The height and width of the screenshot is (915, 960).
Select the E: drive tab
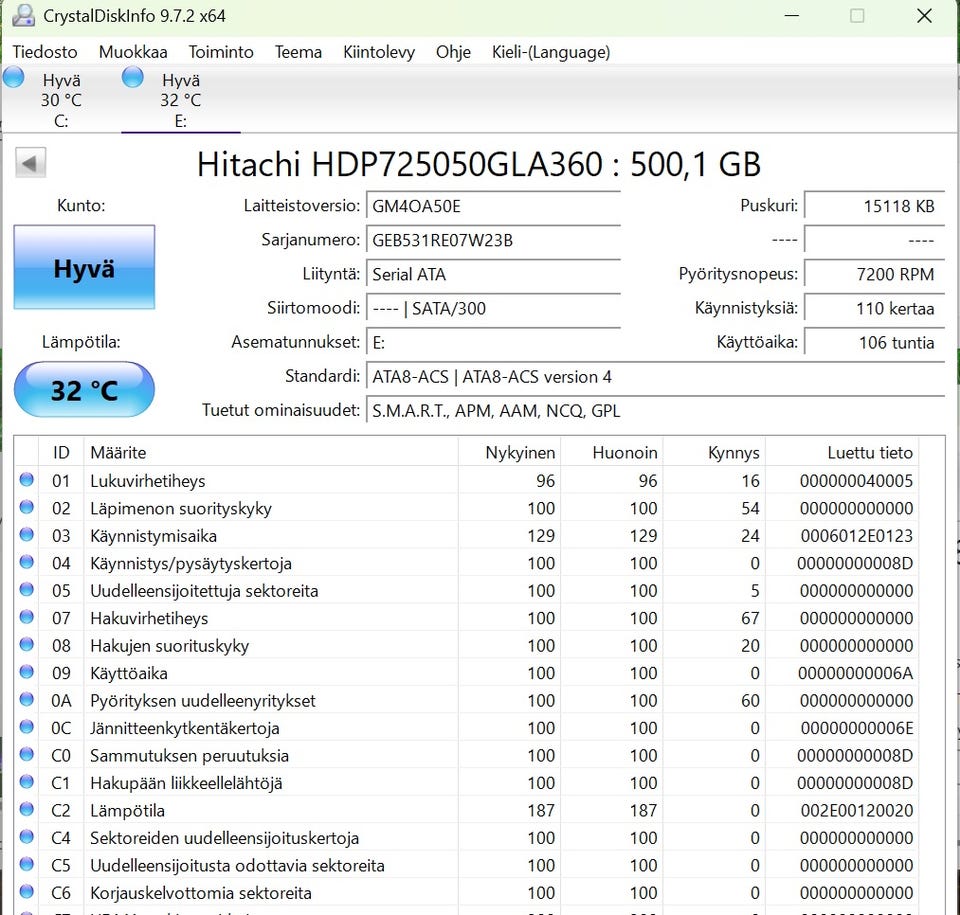point(180,100)
